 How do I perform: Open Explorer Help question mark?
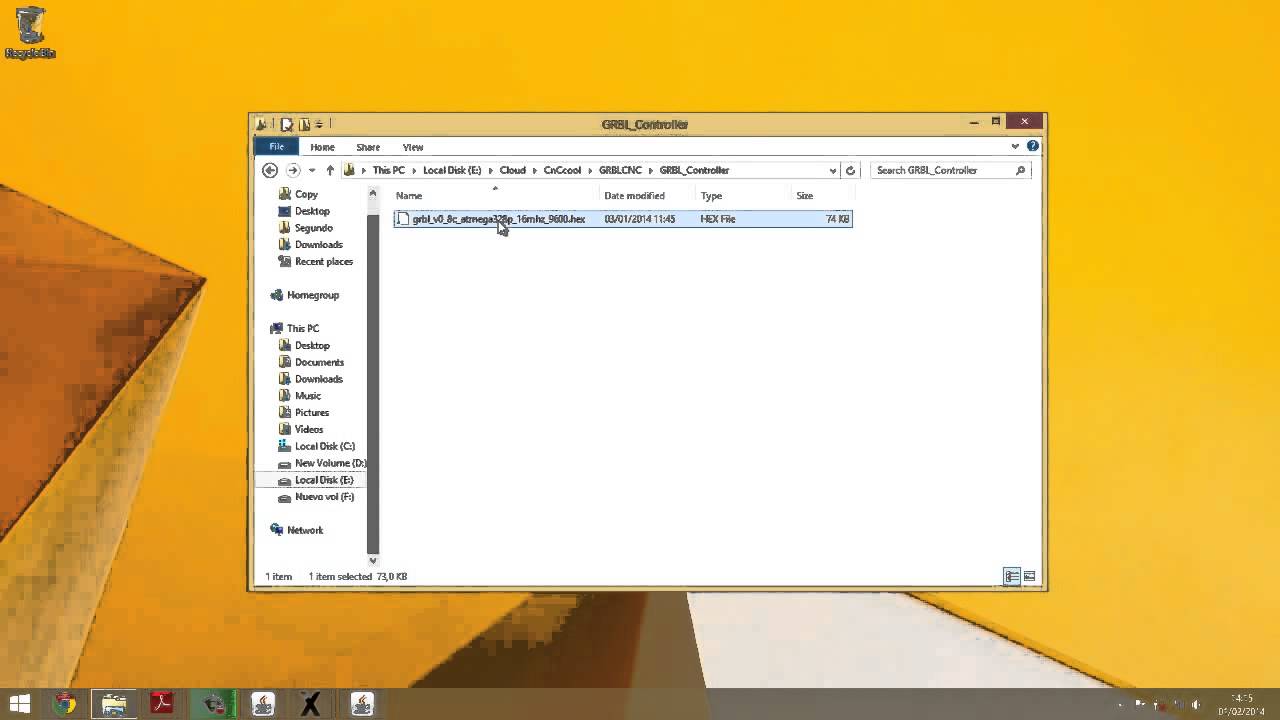(x=1033, y=146)
